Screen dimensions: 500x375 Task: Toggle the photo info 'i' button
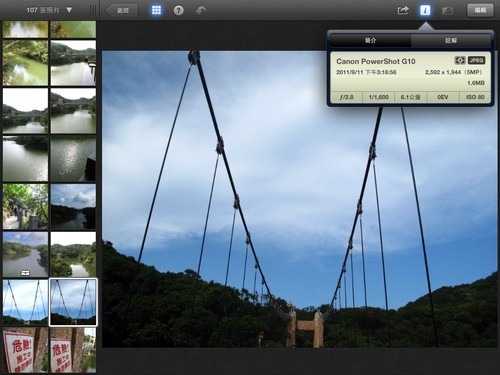pyautogui.click(x=425, y=10)
